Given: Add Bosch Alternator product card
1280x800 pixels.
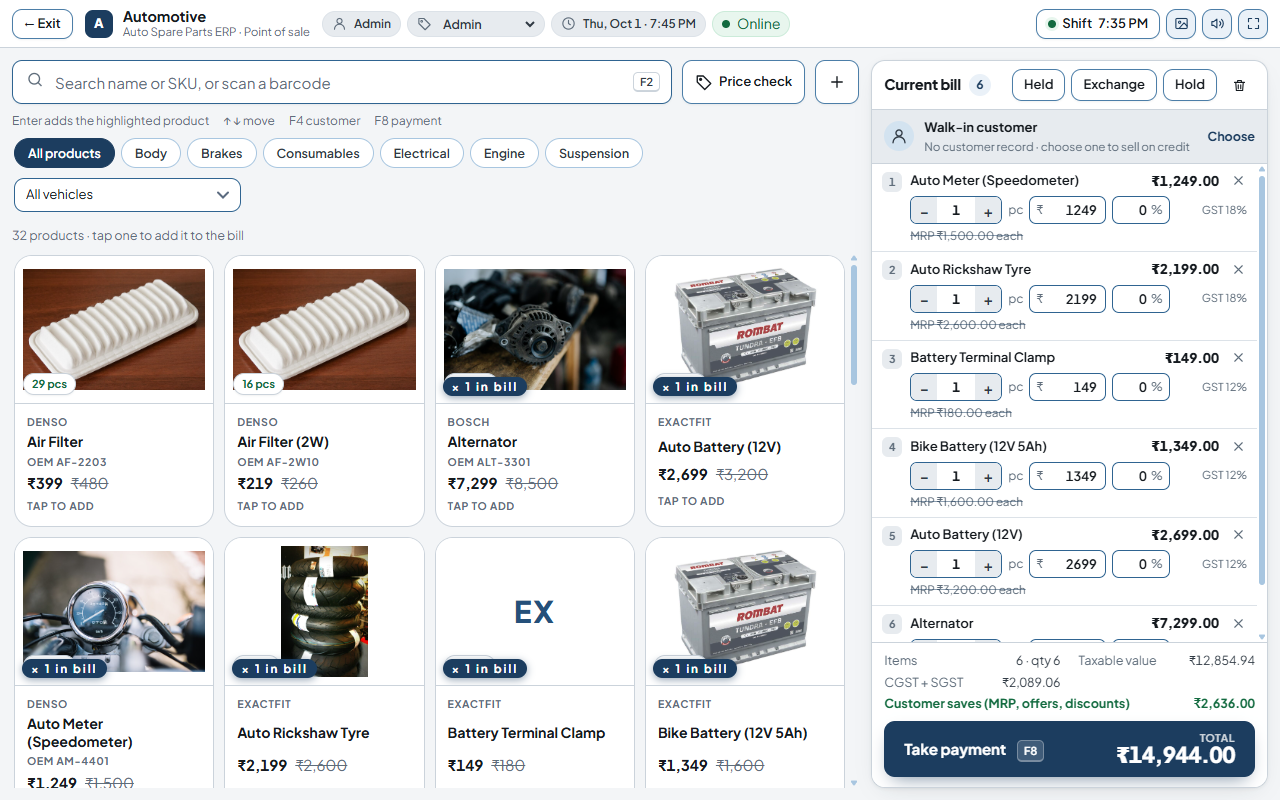Looking at the screenshot, I should pyautogui.click(x=535, y=391).
